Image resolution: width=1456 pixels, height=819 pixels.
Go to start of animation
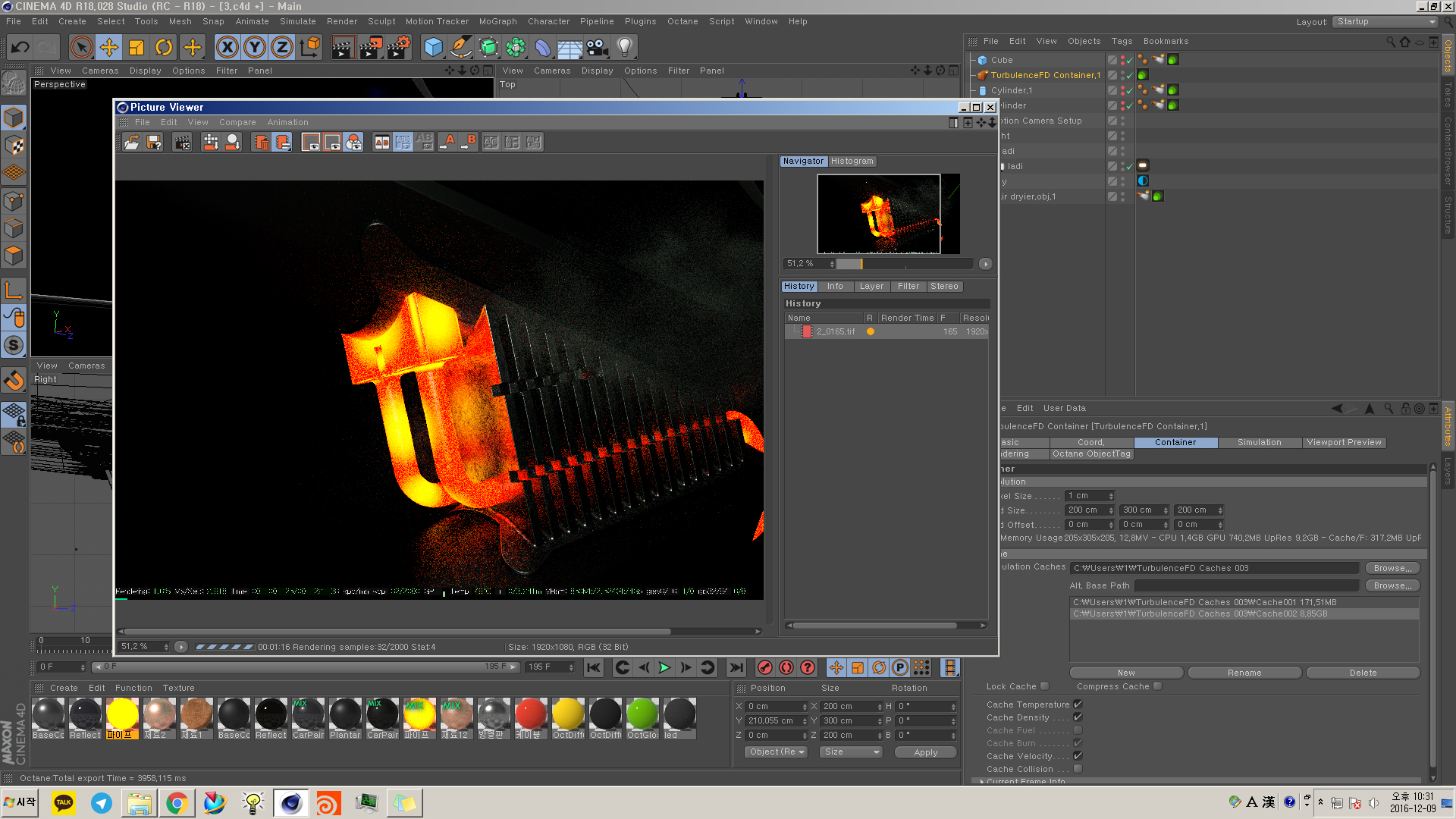[x=594, y=667]
